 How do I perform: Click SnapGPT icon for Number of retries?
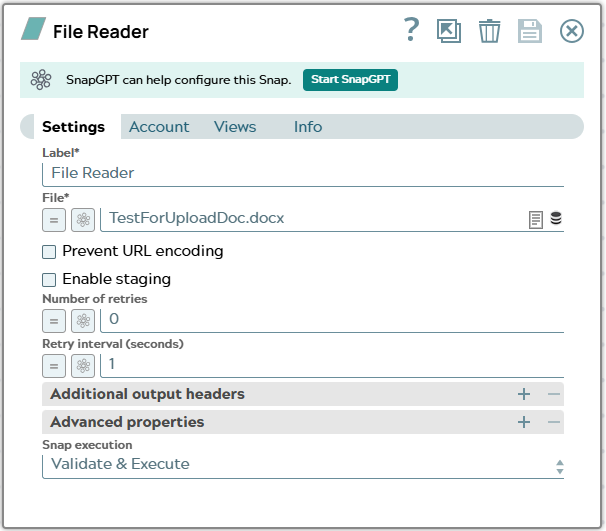click(x=83, y=321)
